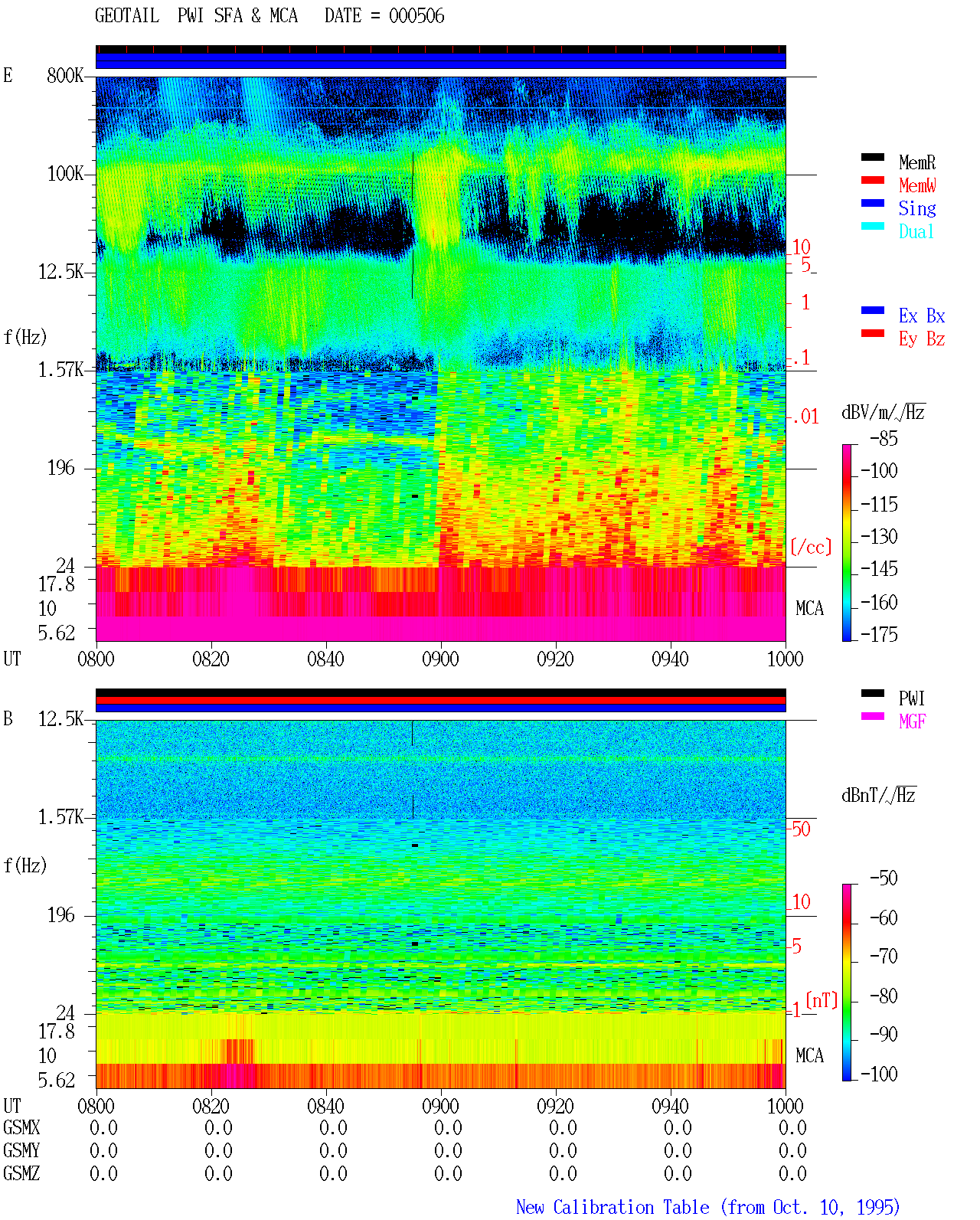Click the 1000 time label under B panel
This screenshot has height=1220, width=980.
coord(785,1106)
